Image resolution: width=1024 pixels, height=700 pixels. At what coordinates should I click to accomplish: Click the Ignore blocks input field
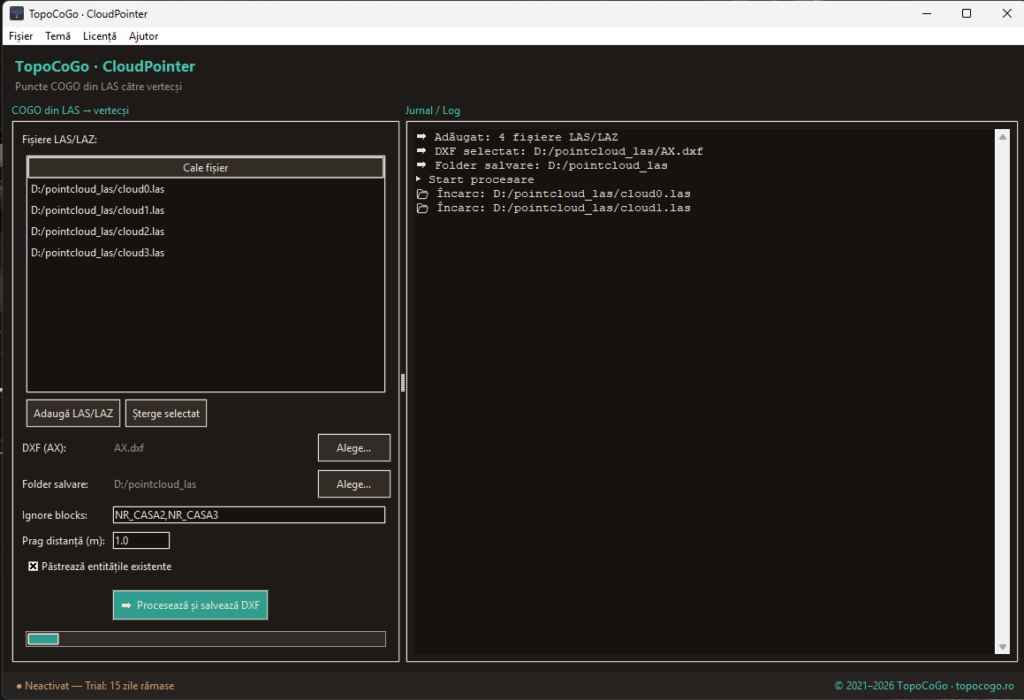[249, 515]
